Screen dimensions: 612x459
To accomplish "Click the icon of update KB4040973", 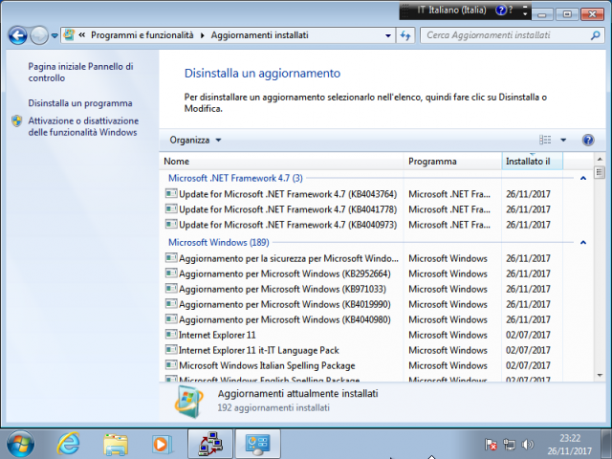I will pos(171,224).
